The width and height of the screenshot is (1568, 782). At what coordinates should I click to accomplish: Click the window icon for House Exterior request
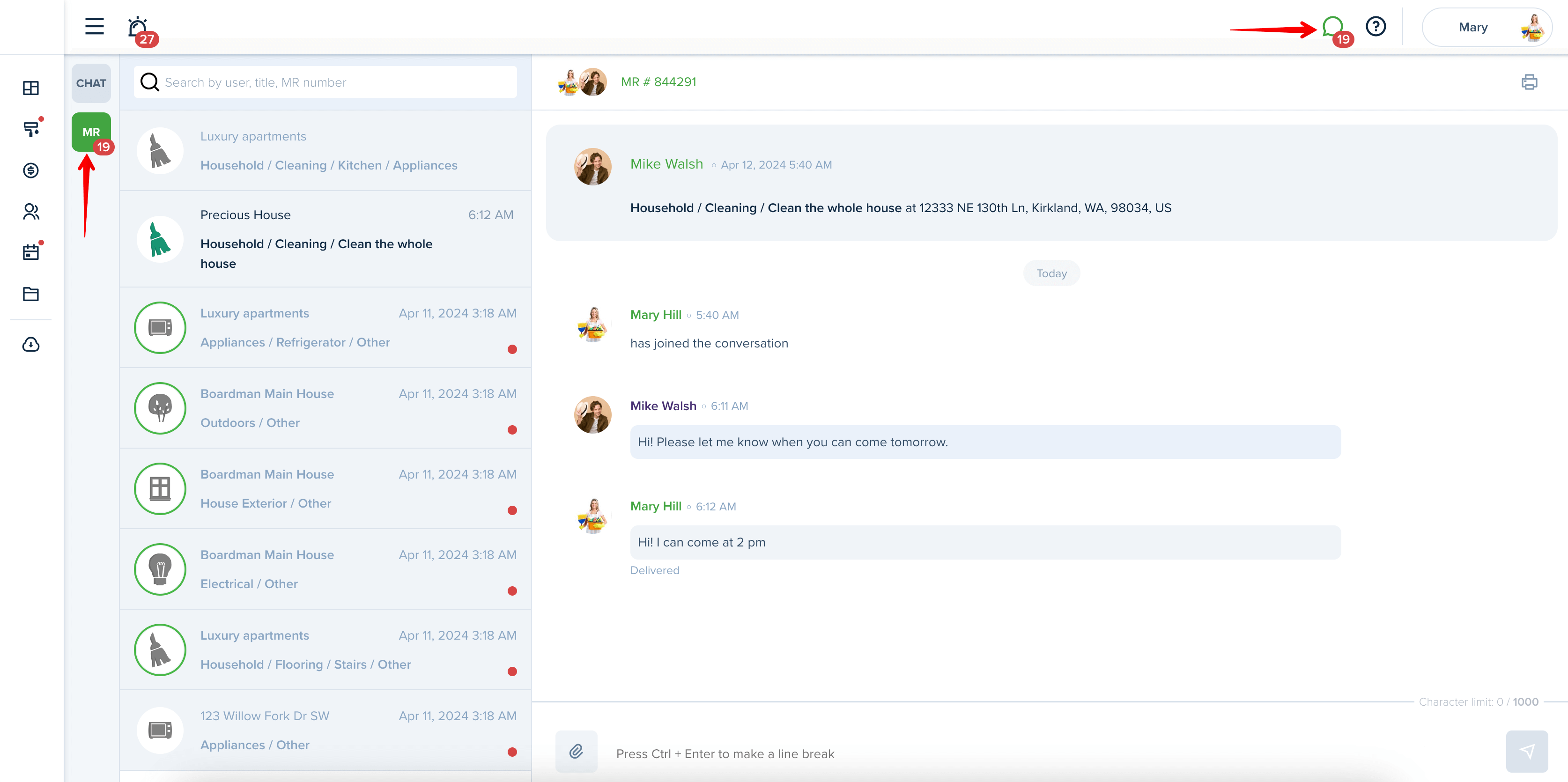pos(160,489)
